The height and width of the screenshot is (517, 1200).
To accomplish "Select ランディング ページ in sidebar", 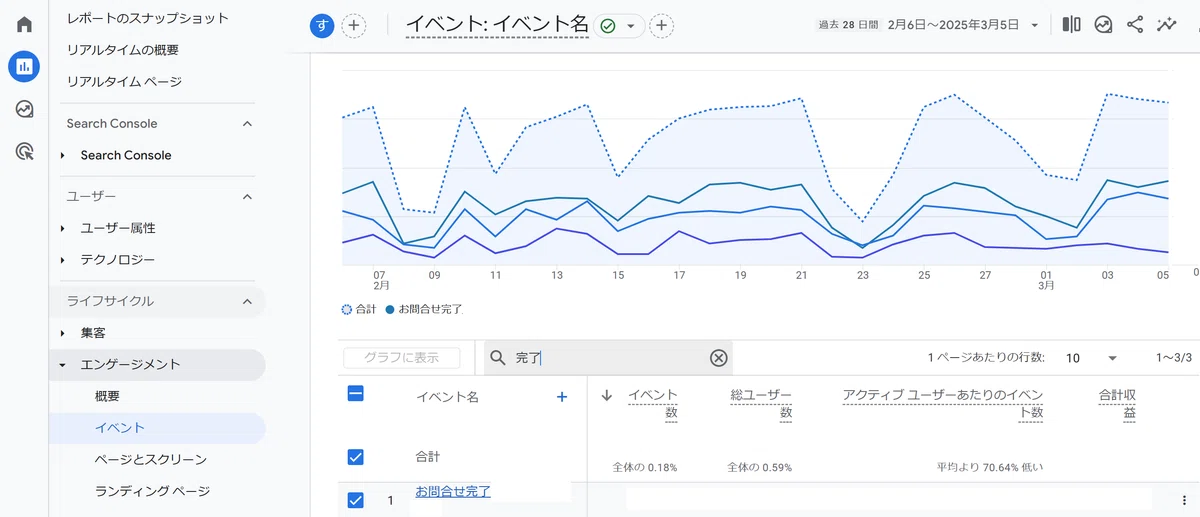I will 152,491.
